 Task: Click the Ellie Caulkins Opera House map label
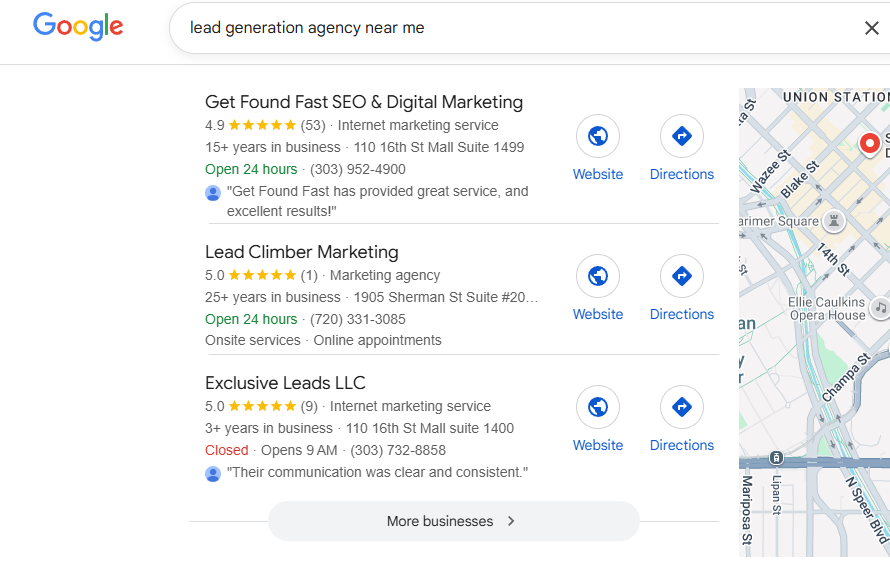tap(826, 308)
